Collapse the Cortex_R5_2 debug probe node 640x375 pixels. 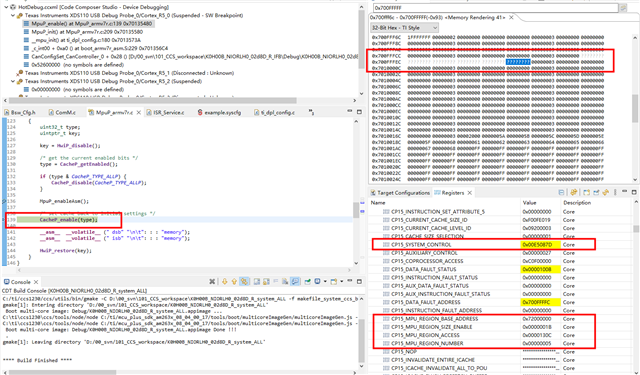click(13, 81)
